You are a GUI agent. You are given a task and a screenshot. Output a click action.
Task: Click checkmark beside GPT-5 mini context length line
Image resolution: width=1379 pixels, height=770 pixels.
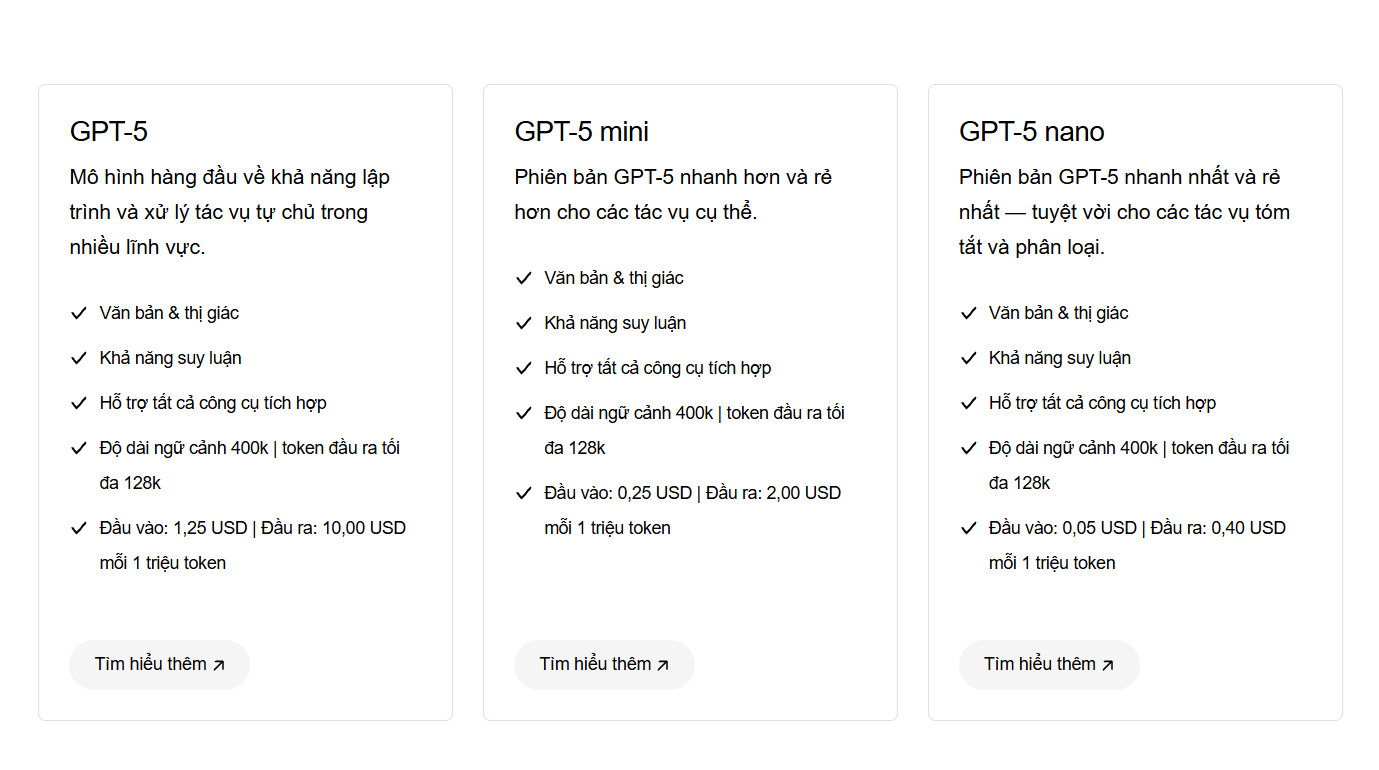[x=523, y=413]
